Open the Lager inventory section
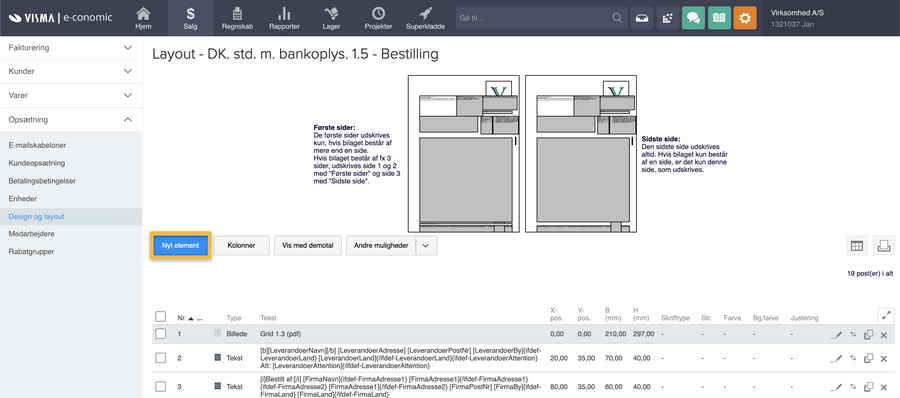 coord(331,18)
